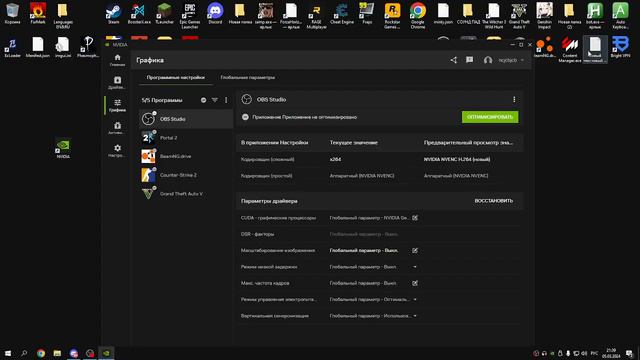Expand Вертикальная синхронизация dropdown

tap(415, 316)
